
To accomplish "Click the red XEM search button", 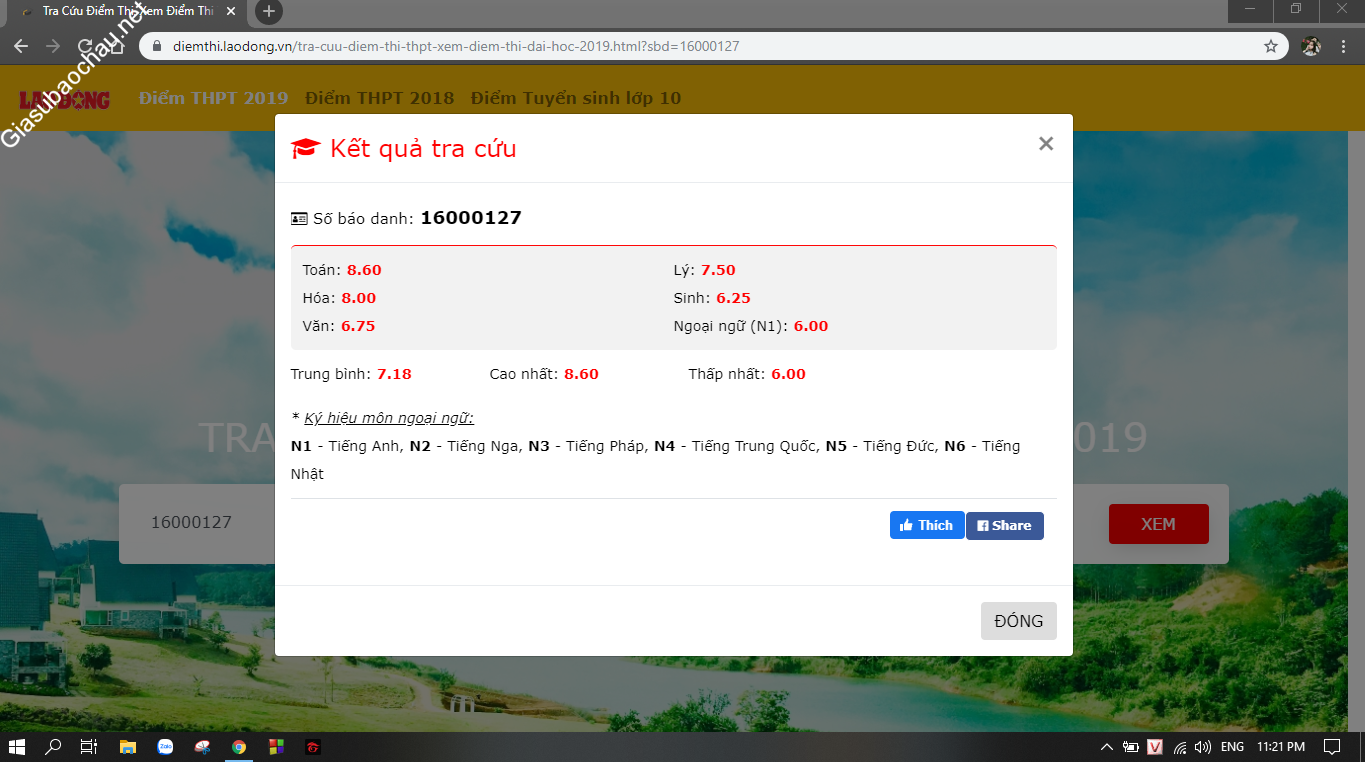I will 1158,524.
